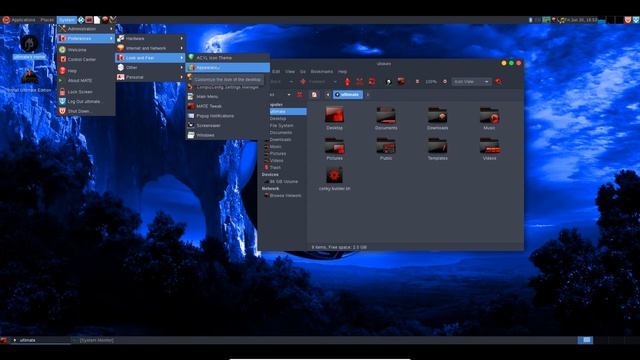Expand the Administration submenu

tap(86, 29)
